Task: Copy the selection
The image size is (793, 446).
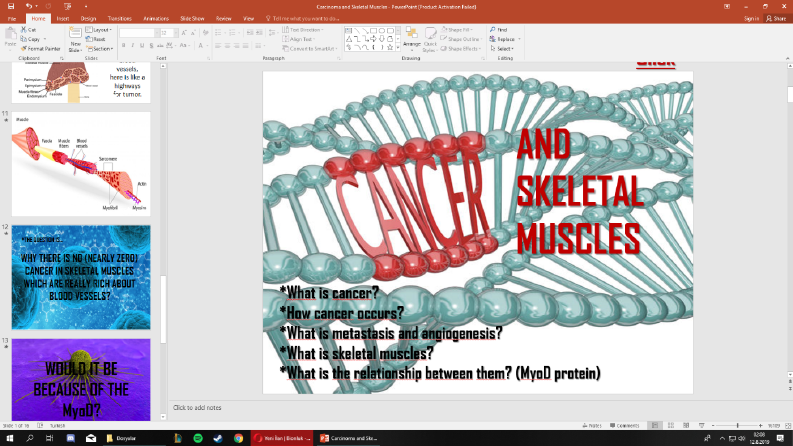Action: click(30, 39)
